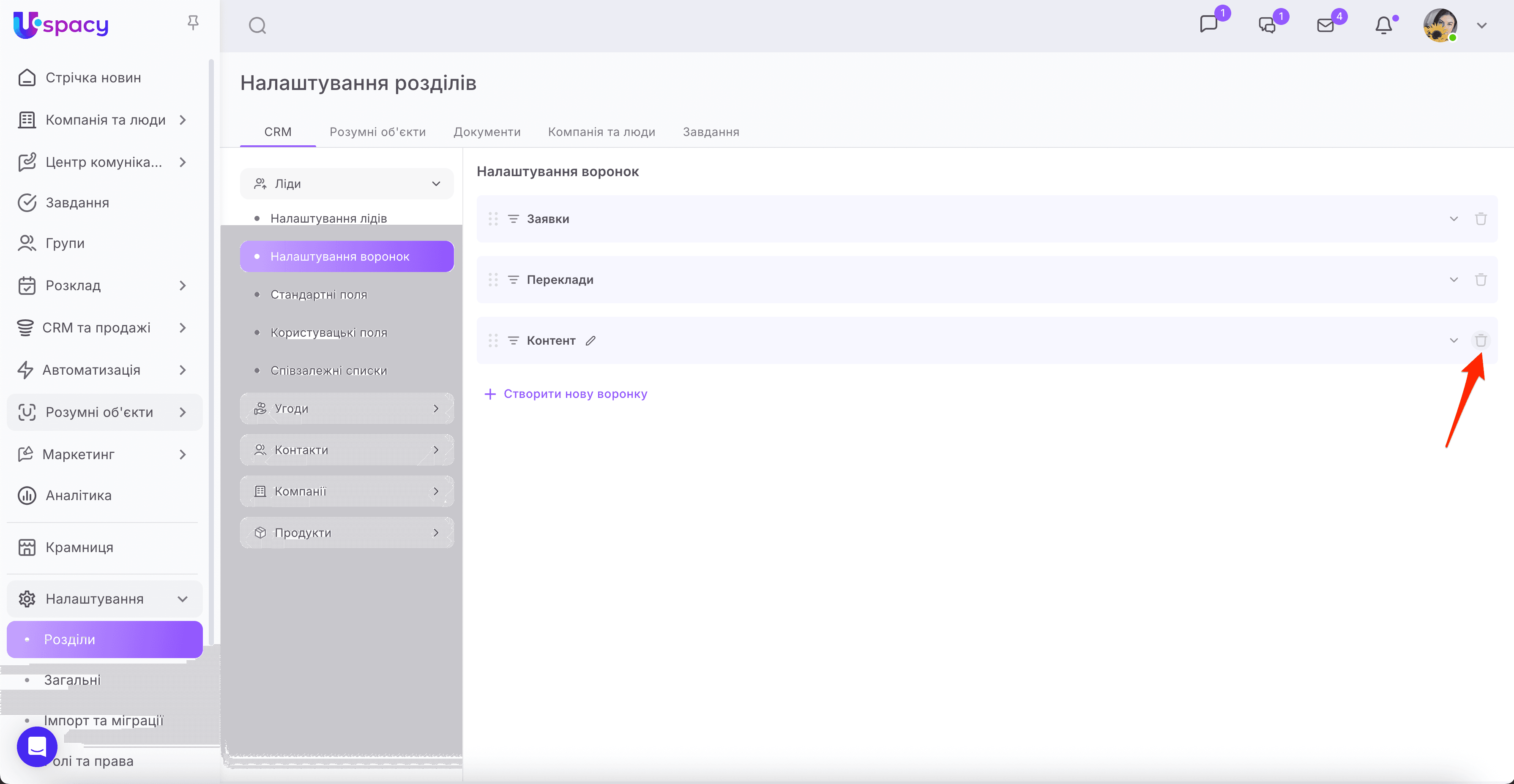The height and width of the screenshot is (784, 1514).
Task: Expand the Переклади funnel chevron
Action: [1454, 280]
